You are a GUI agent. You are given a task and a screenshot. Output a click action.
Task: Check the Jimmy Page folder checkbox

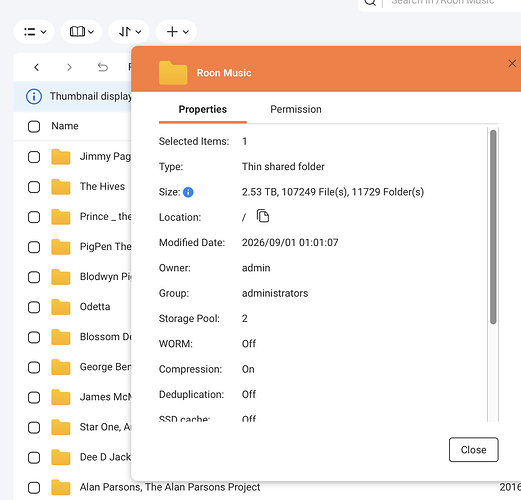[34, 157]
